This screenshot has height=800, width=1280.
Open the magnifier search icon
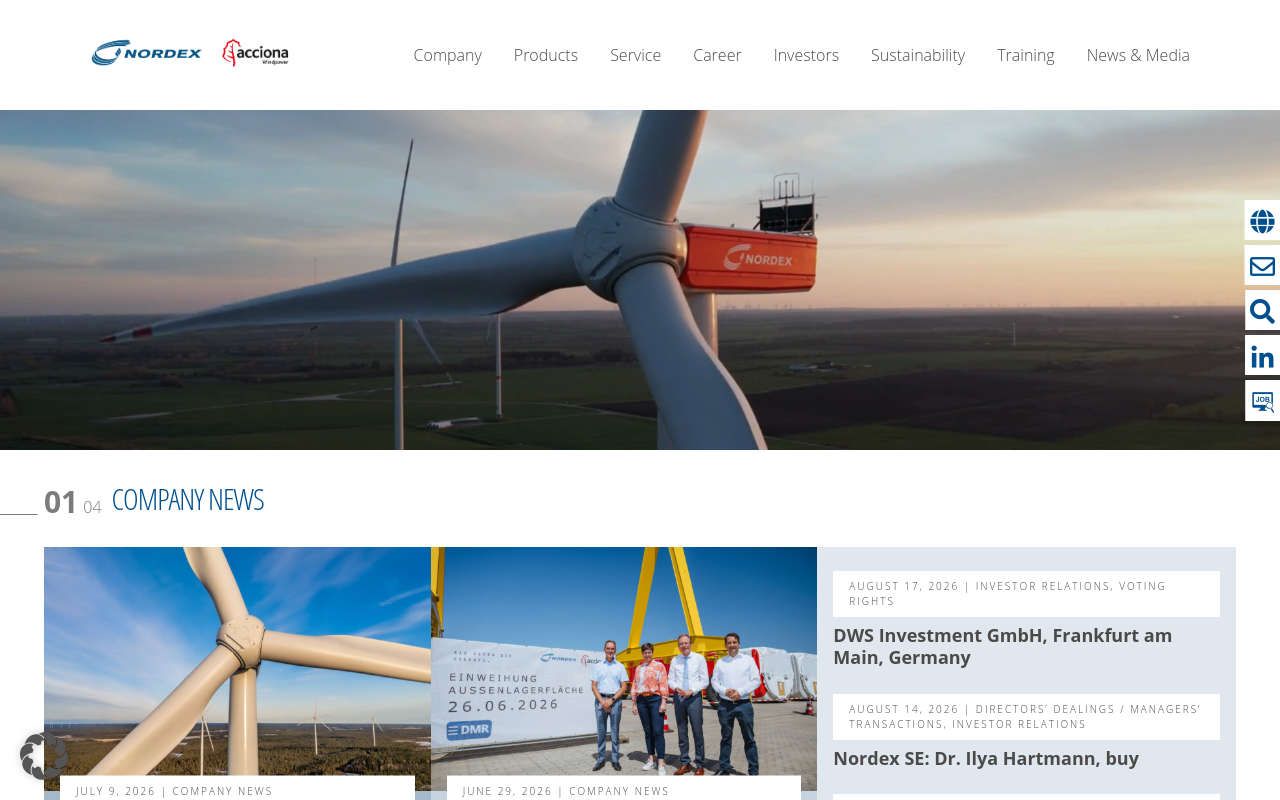(1262, 311)
